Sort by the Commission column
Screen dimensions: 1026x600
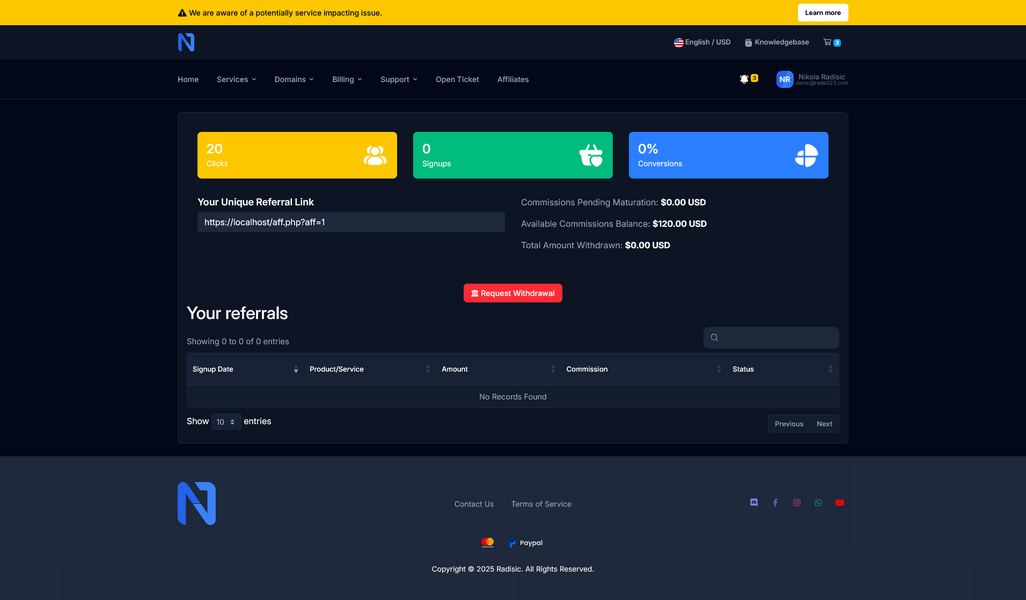pos(644,369)
